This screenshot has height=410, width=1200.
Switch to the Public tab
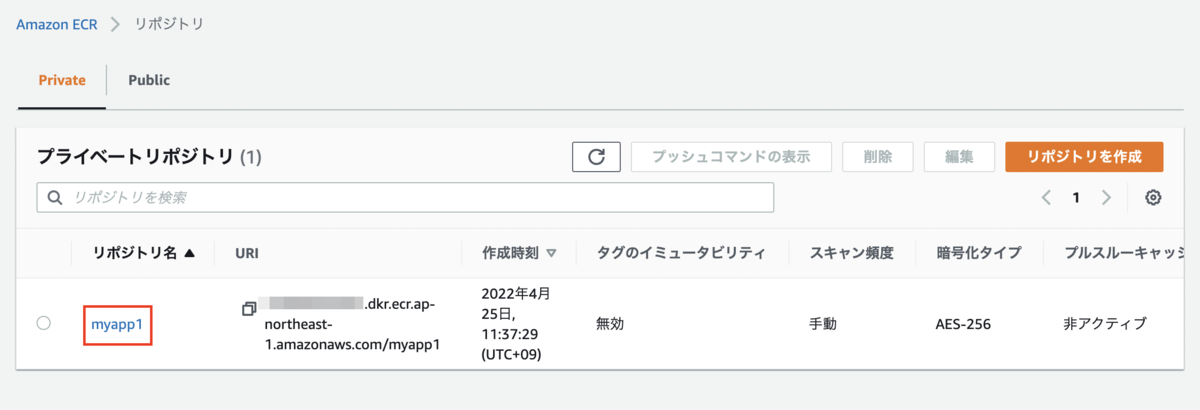[149, 80]
